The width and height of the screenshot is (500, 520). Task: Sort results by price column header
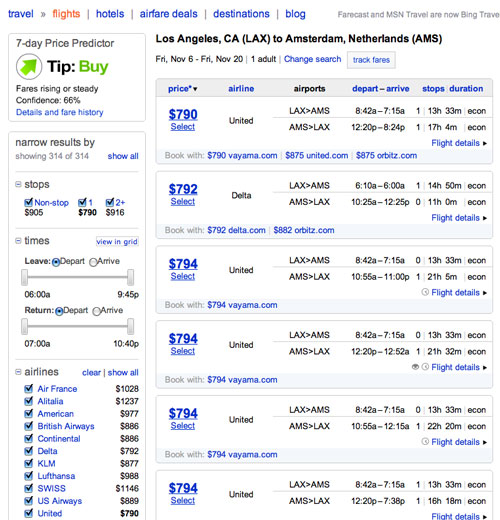180,89
